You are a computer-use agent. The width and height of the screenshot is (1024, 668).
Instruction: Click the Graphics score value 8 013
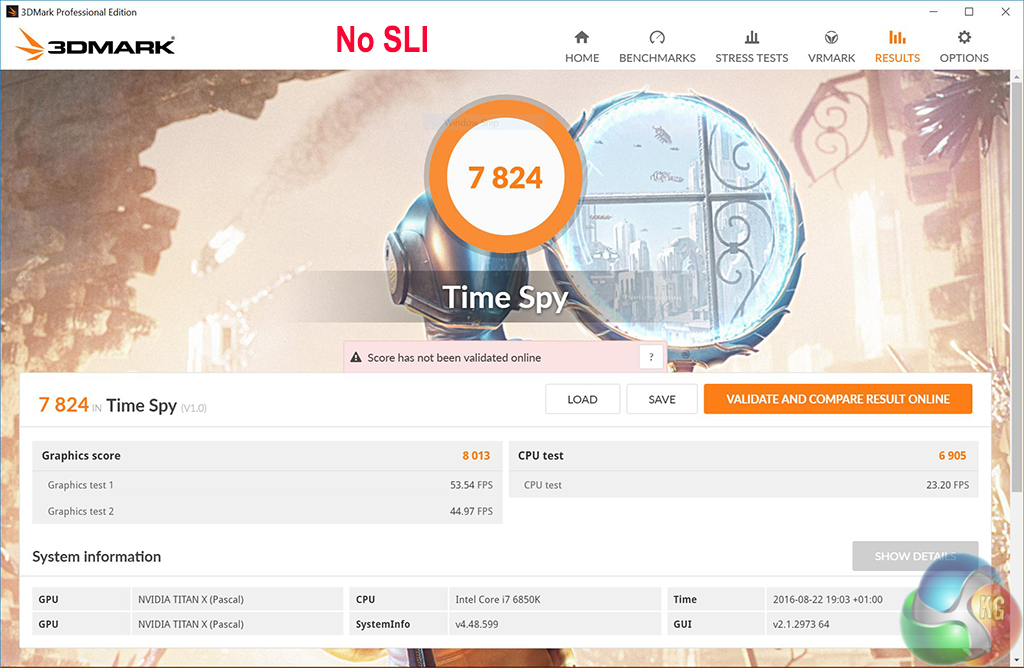tap(476, 456)
